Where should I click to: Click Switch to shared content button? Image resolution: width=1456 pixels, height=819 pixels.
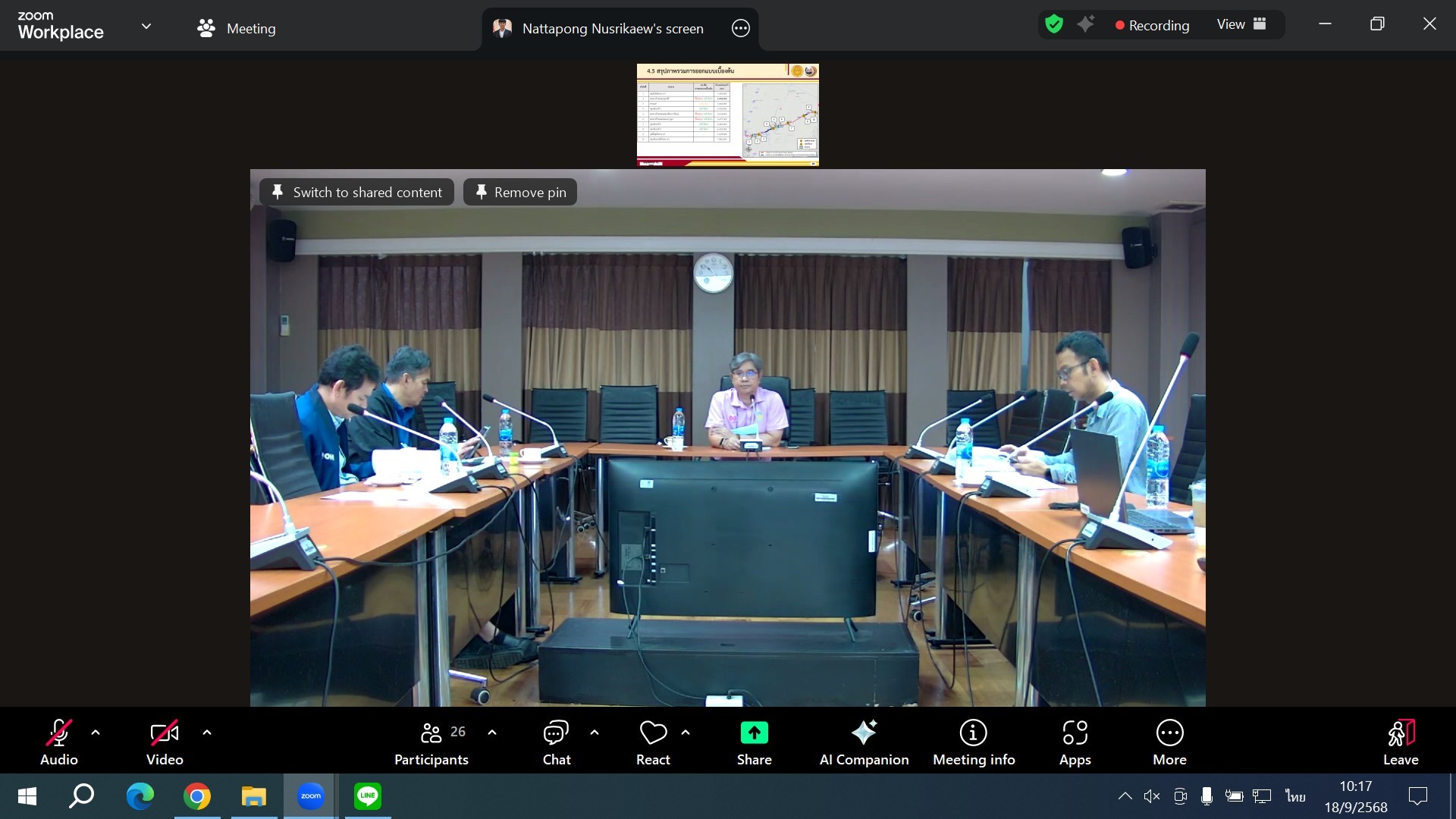pyautogui.click(x=356, y=192)
